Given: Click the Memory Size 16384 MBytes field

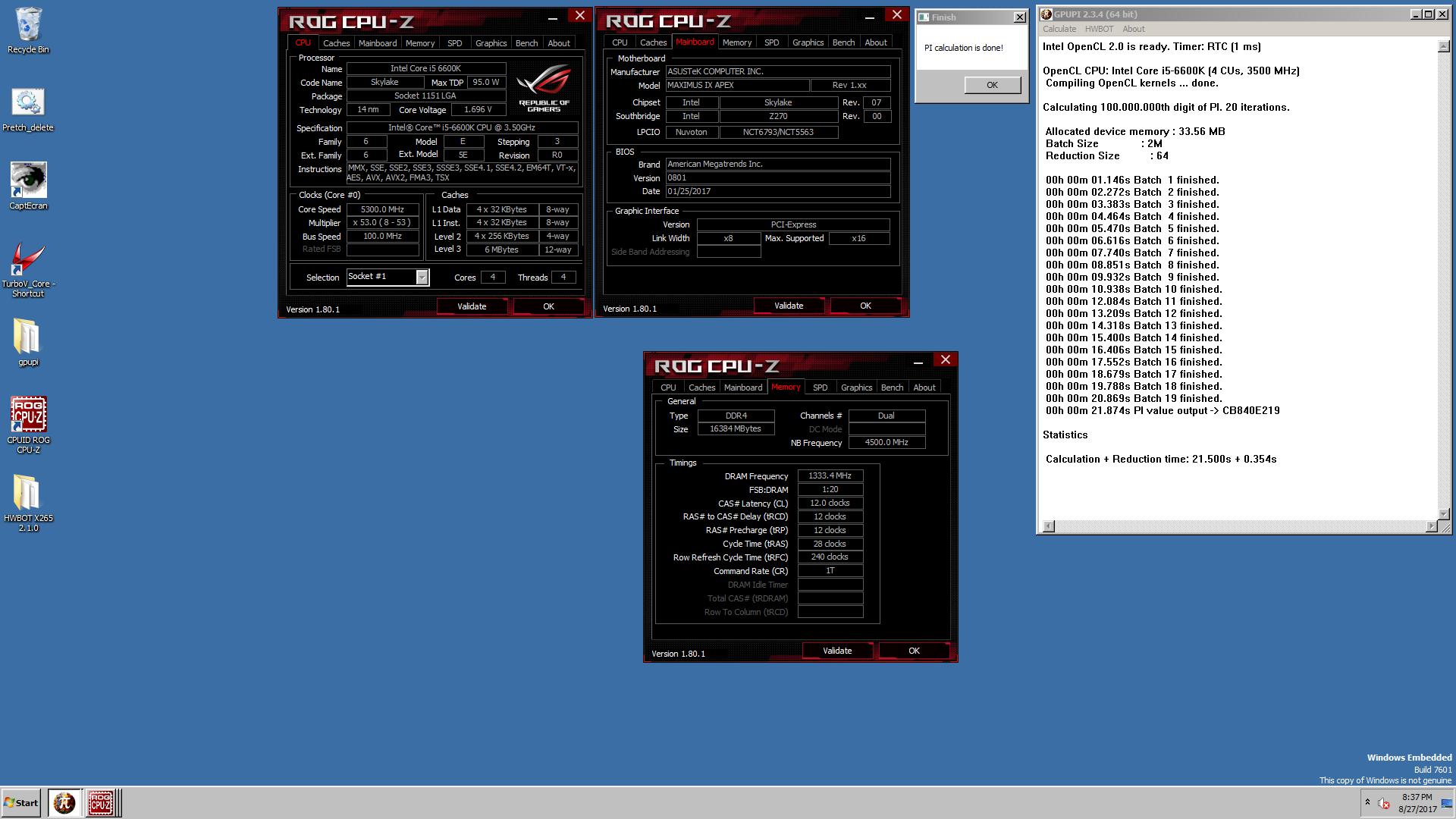Looking at the screenshot, I should tap(736, 429).
